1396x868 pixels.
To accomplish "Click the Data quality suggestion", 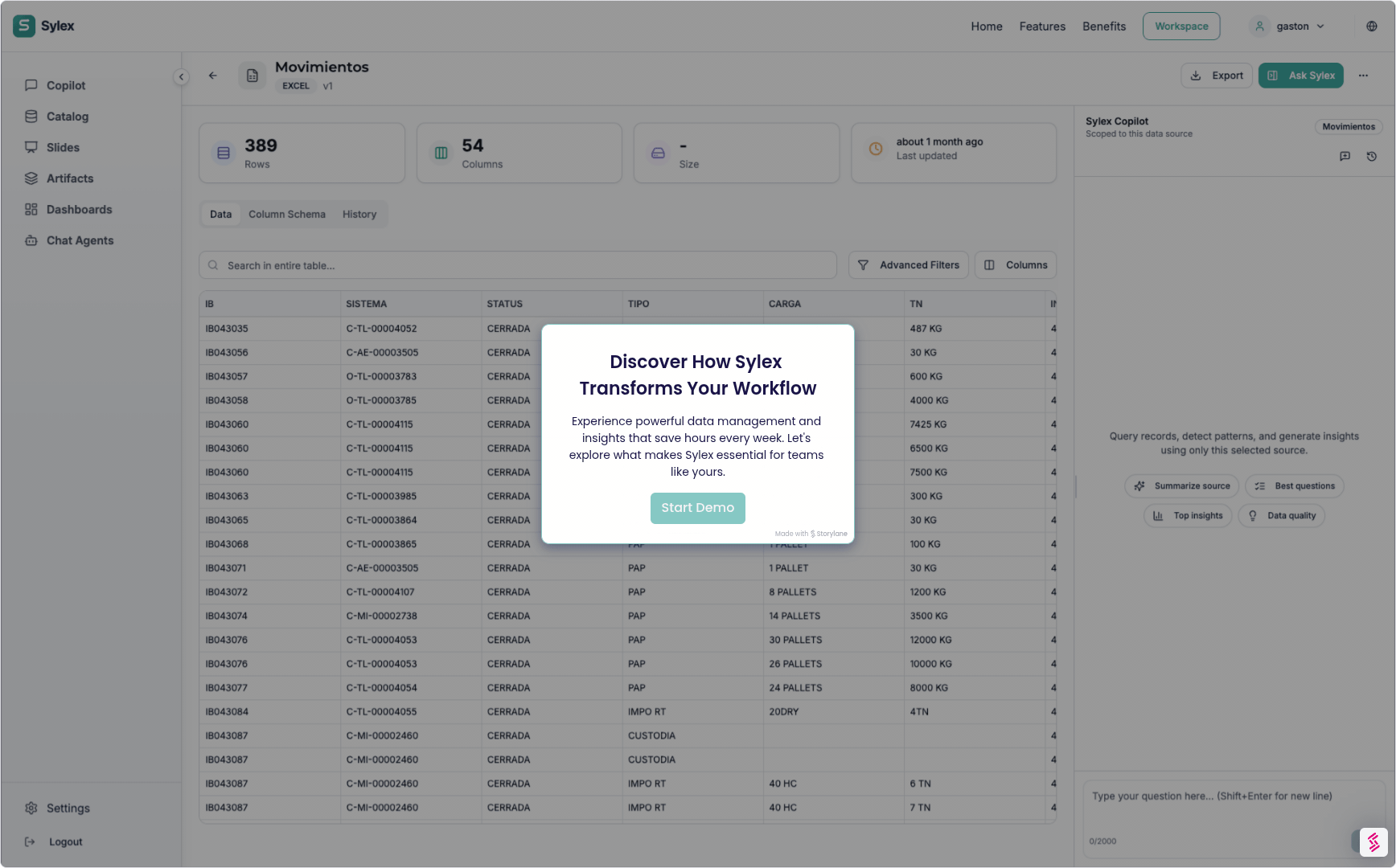I will 1281,516.
